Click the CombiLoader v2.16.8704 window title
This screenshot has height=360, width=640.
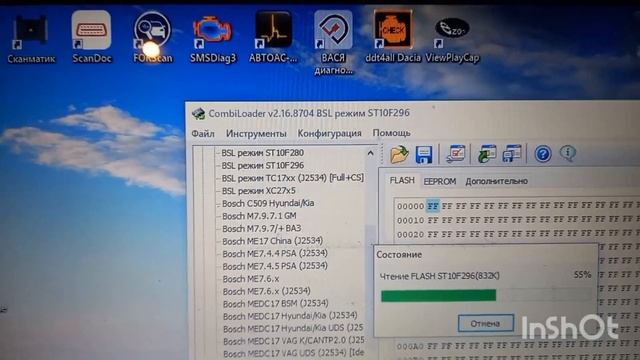point(309,113)
